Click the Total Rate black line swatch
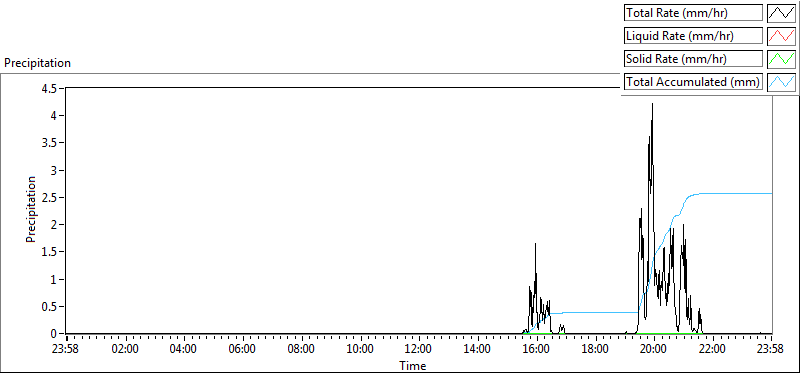Screen dimensions: 800x373 pos(782,13)
